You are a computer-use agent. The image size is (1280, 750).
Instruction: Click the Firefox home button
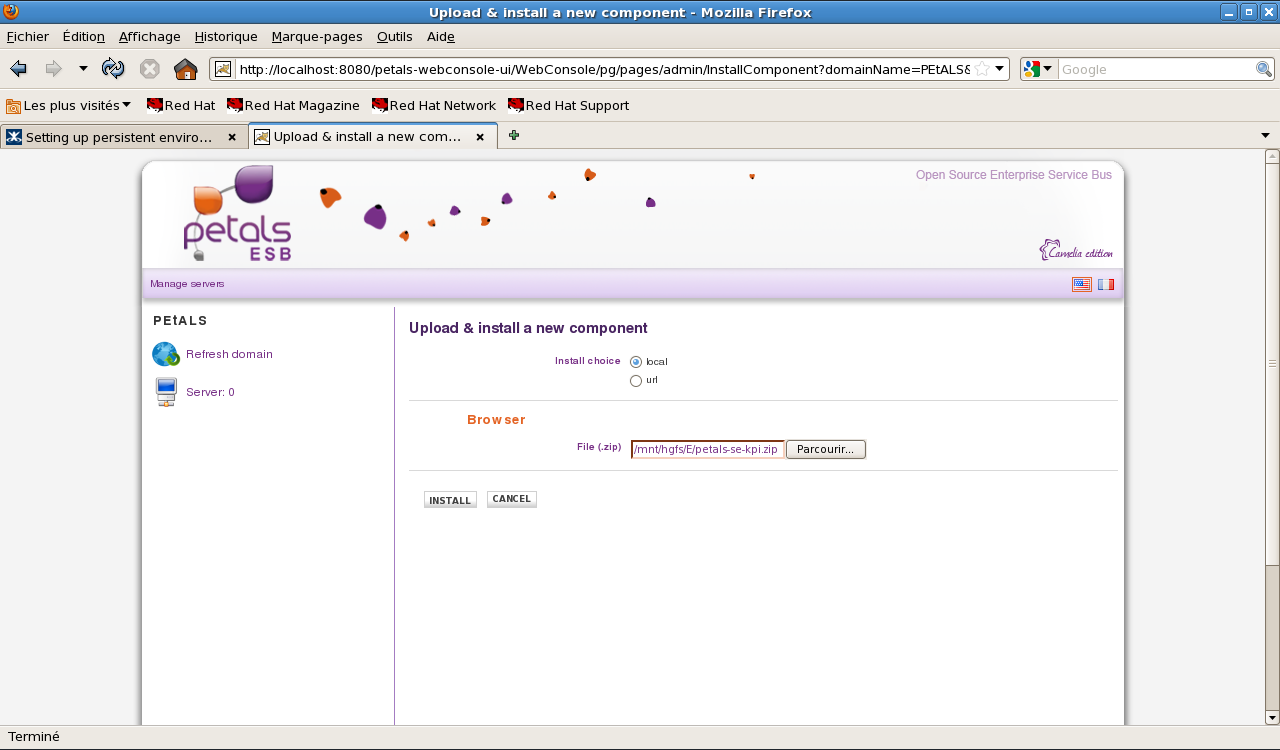[x=185, y=69]
